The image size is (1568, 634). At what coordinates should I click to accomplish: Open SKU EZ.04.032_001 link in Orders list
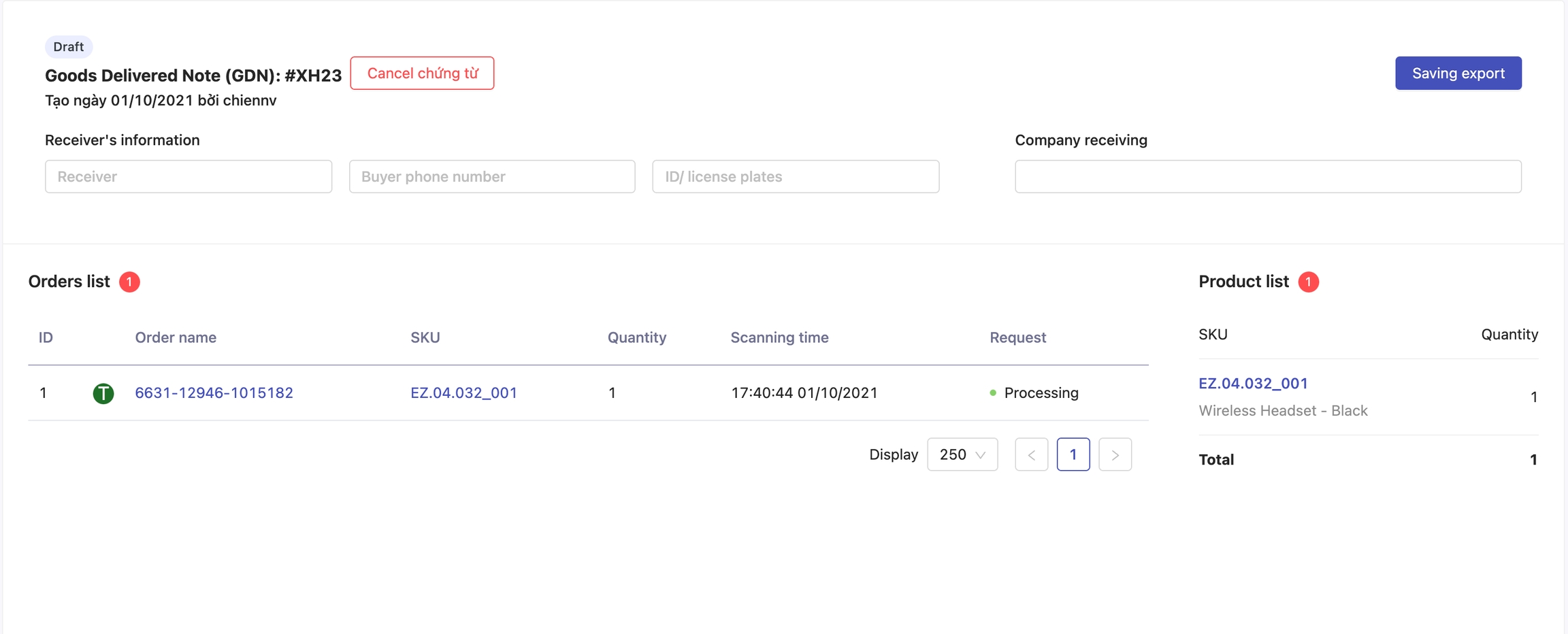463,393
